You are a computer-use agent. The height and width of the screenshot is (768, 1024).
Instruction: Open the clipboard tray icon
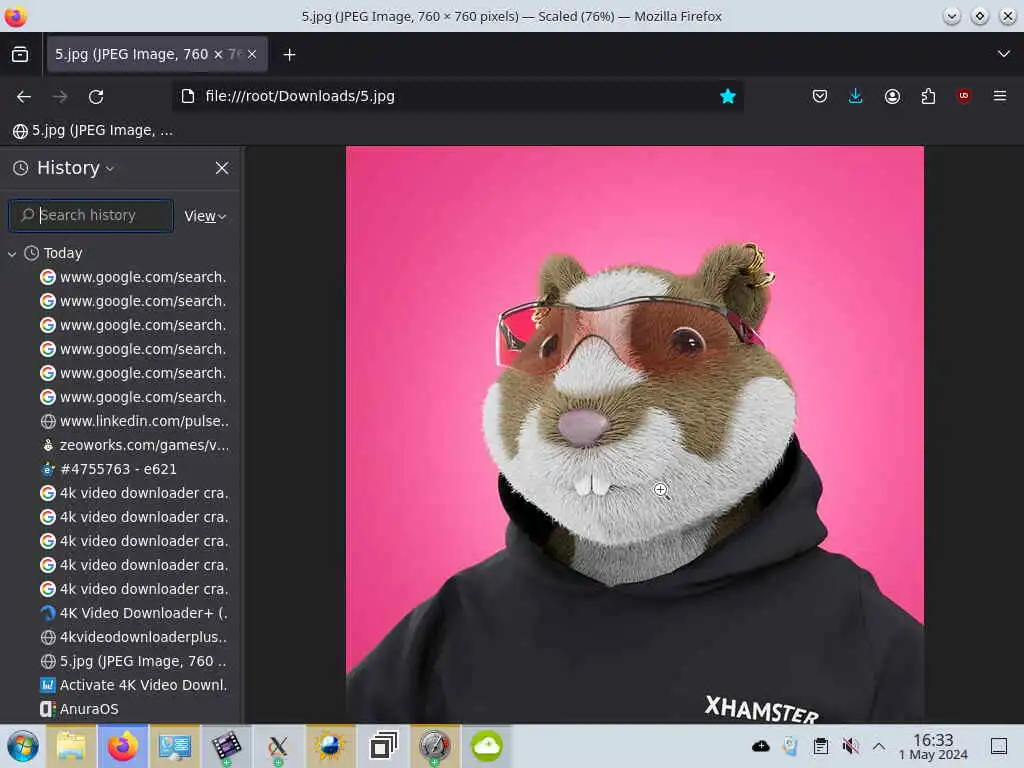tap(821, 746)
